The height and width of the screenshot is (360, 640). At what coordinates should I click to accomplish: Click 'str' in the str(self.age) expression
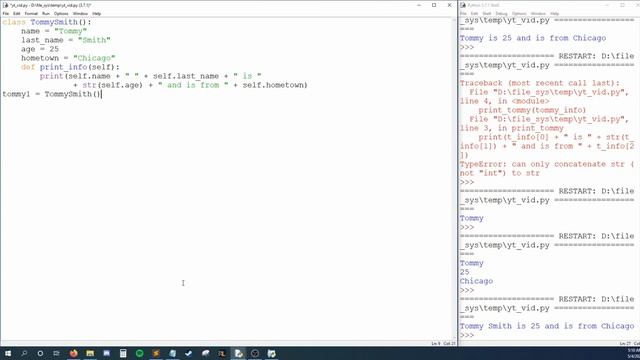tap(89, 85)
